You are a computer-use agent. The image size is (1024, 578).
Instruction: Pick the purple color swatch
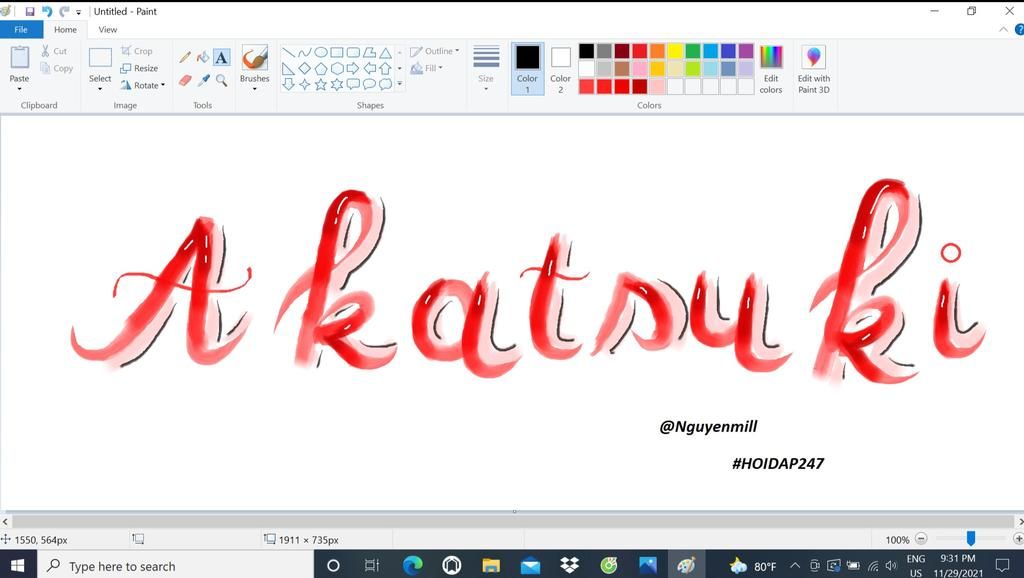pos(746,51)
